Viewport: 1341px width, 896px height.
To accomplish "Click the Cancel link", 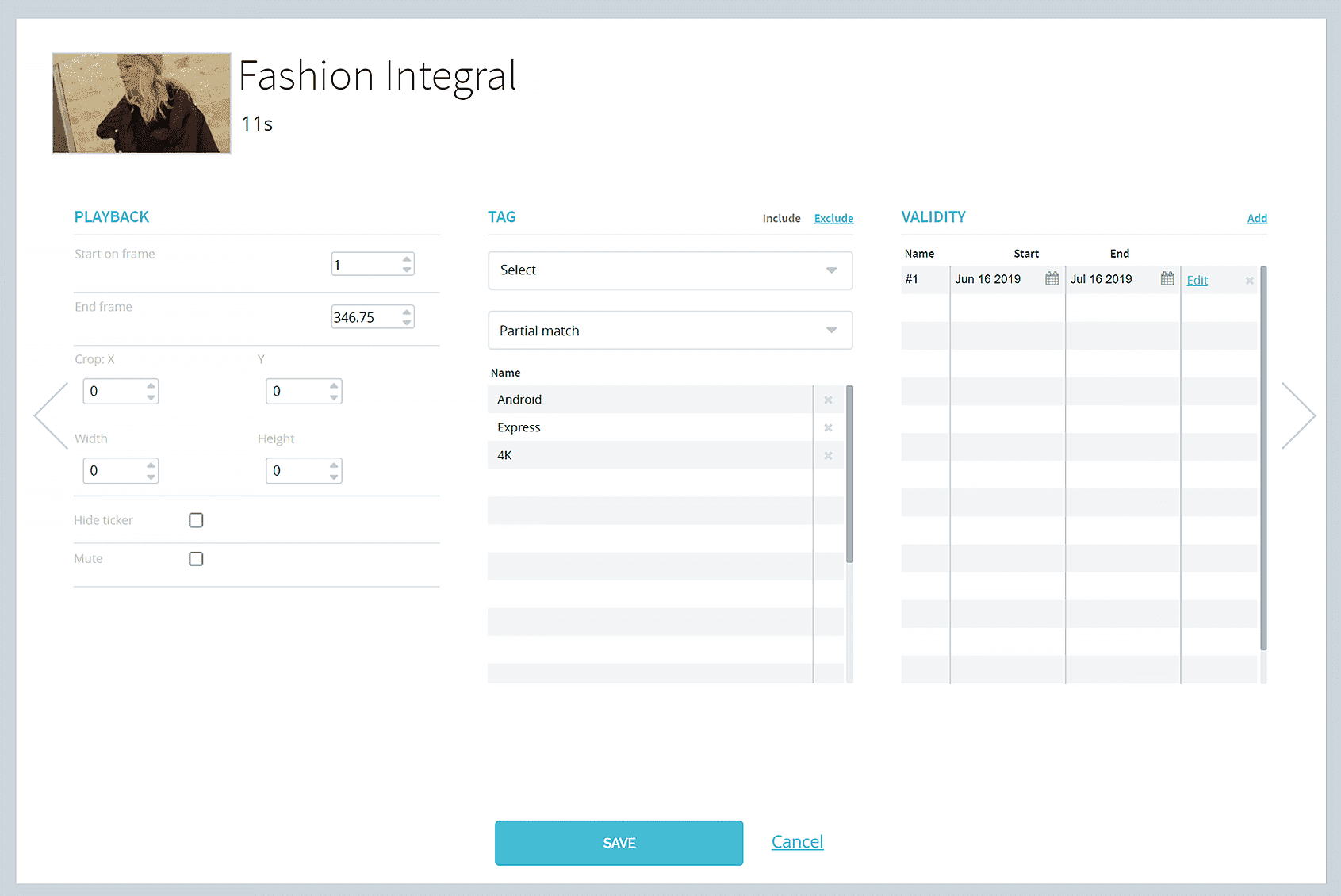I will (797, 842).
